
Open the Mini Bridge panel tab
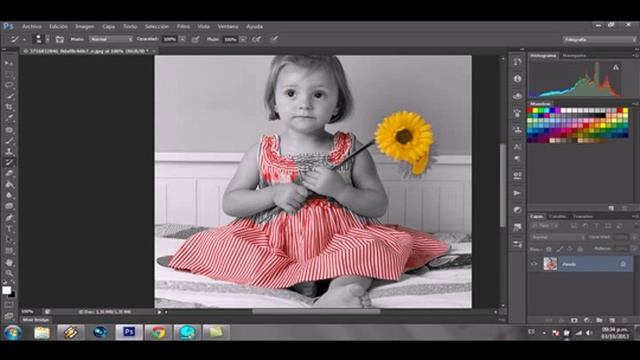click(36, 320)
